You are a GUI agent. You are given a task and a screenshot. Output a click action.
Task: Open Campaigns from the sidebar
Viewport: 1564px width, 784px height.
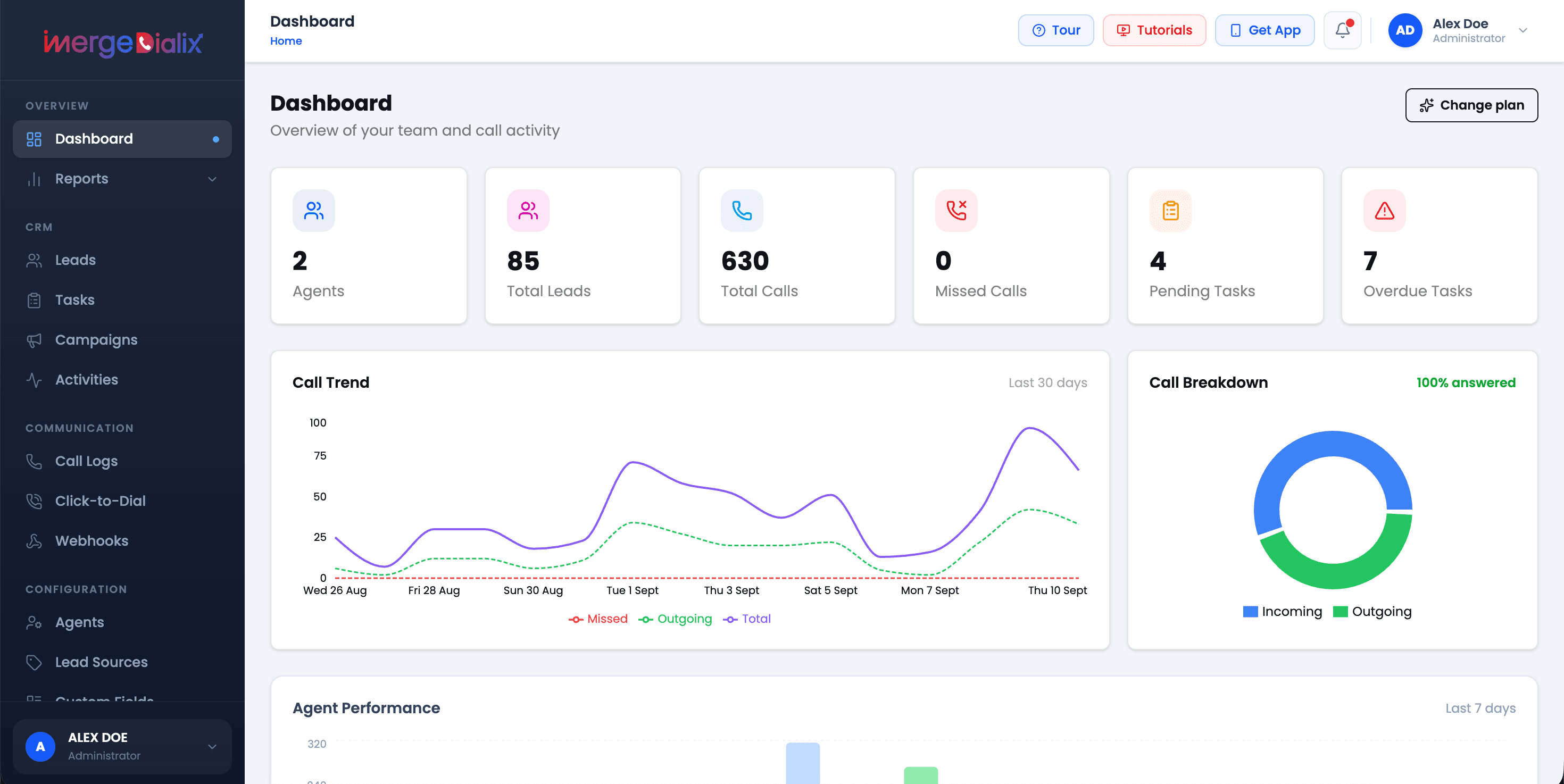[122, 340]
